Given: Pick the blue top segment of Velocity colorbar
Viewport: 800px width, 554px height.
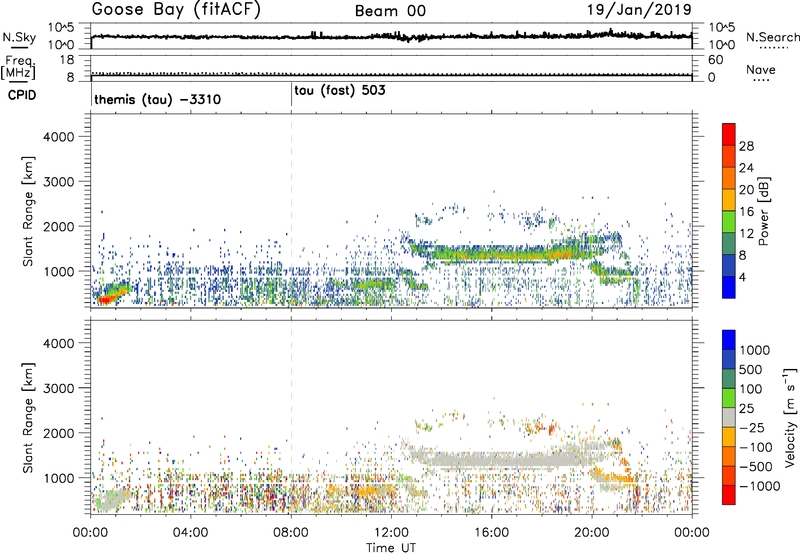Looking at the screenshot, I should (x=729, y=340).
